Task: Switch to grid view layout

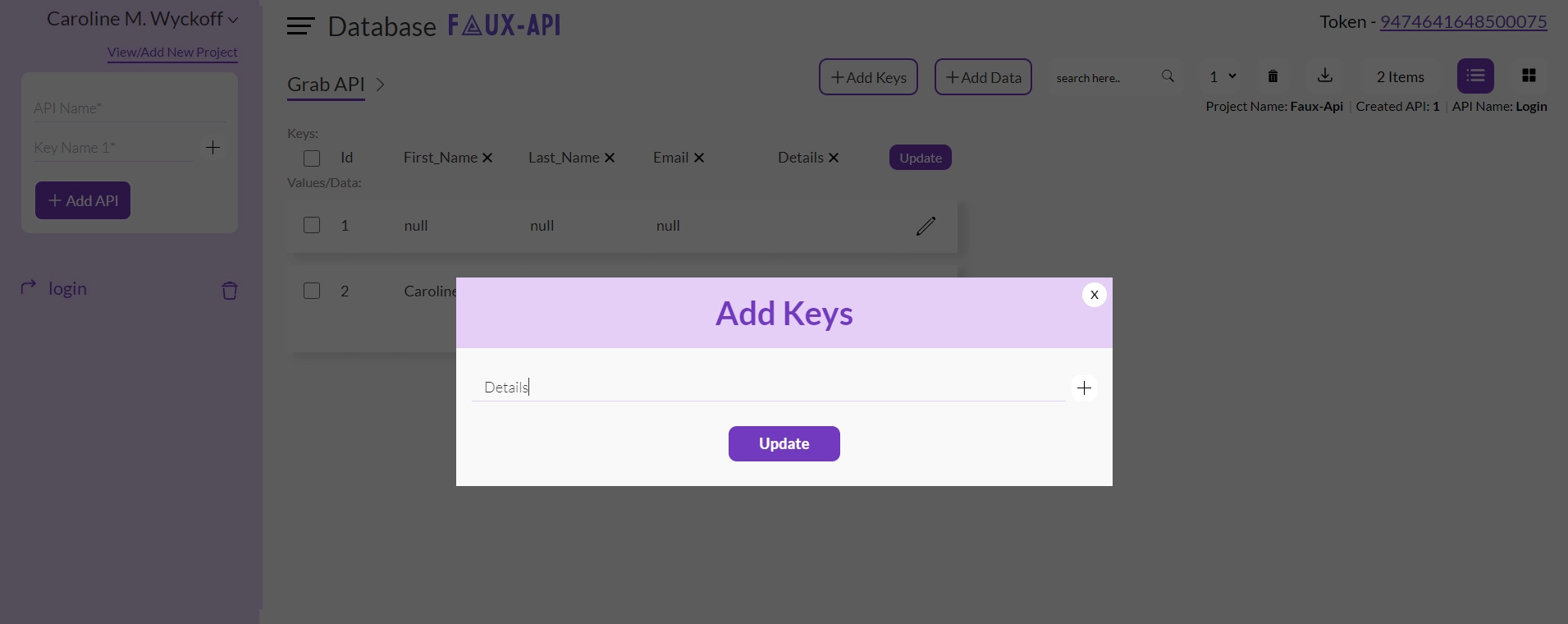Action: [1529, 76]
